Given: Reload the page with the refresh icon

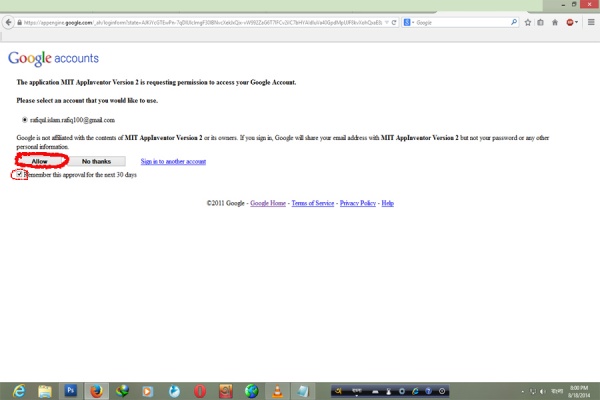Looking at the screenshot, I should (x=394, y=23).
